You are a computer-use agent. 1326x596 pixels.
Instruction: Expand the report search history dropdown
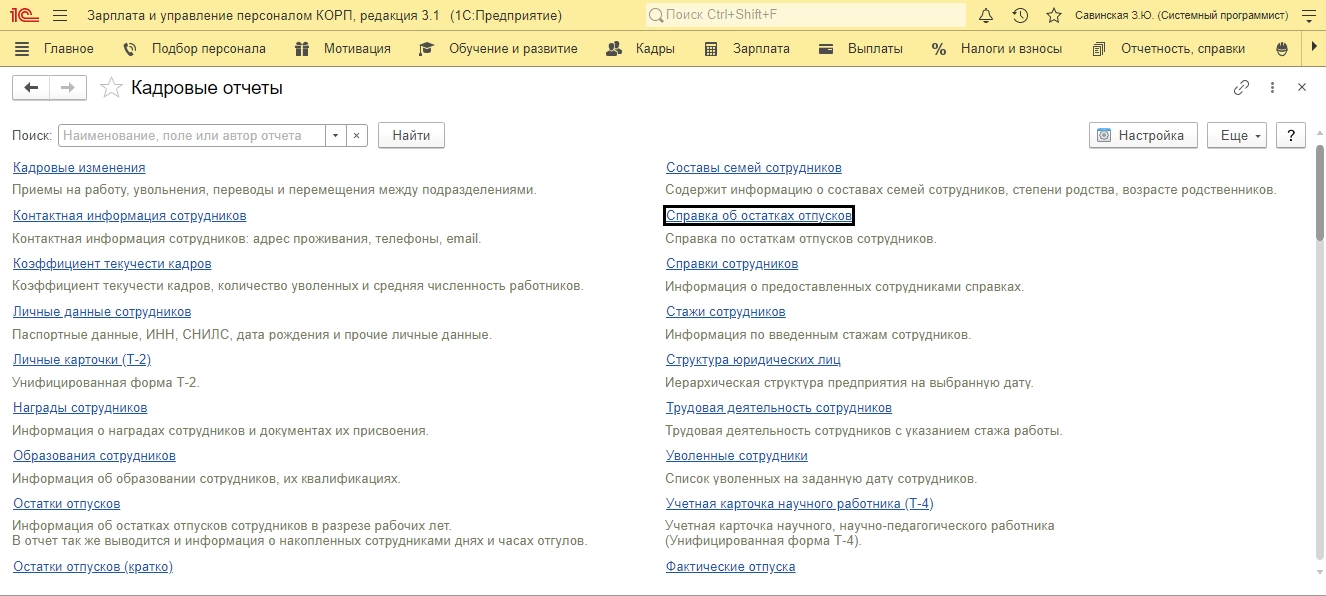point(336,135)
